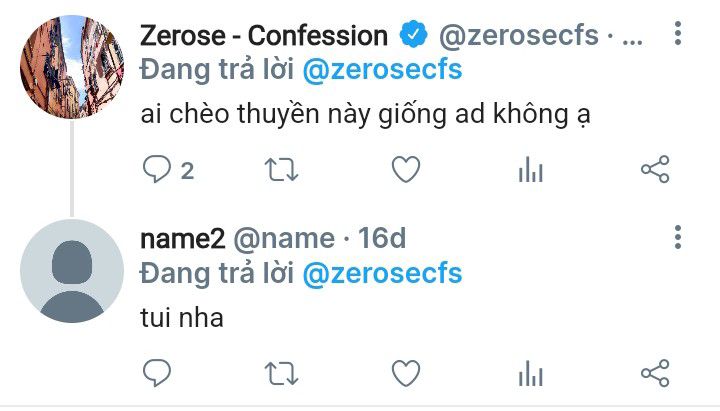Click the verified badge beside Zerose - Confession
This screenshot has height=411, width=720.
point(412,37)
